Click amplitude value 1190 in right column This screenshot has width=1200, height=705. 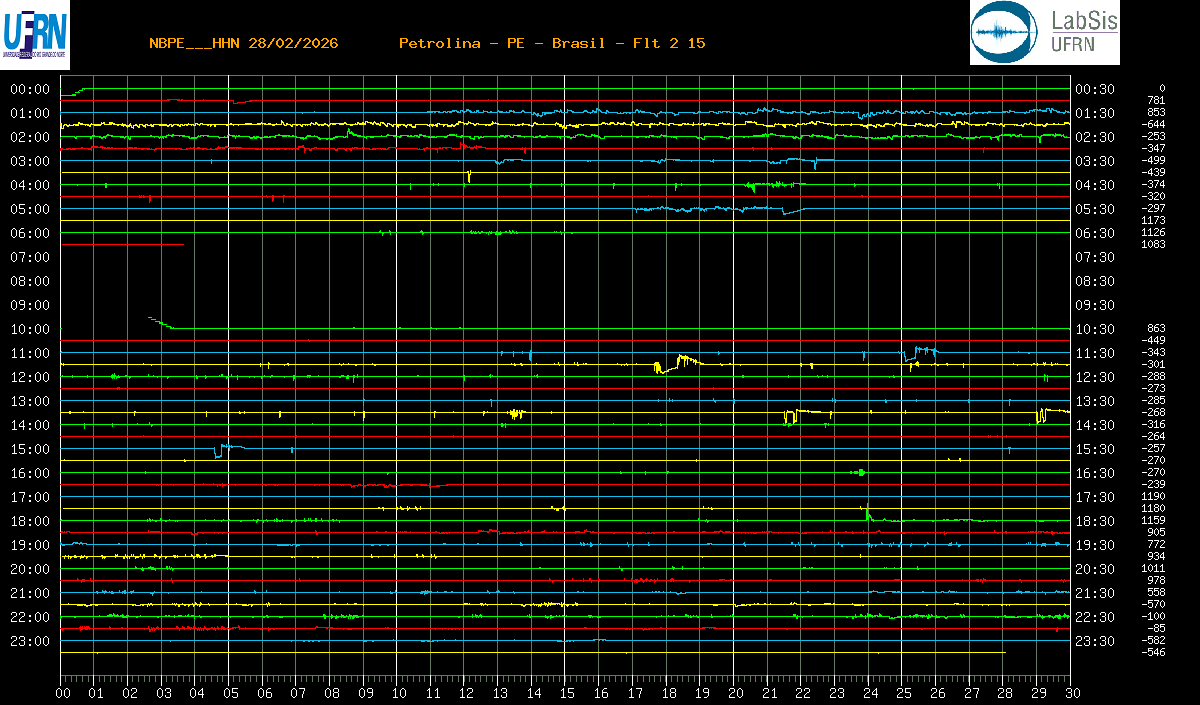point(1154,496)
